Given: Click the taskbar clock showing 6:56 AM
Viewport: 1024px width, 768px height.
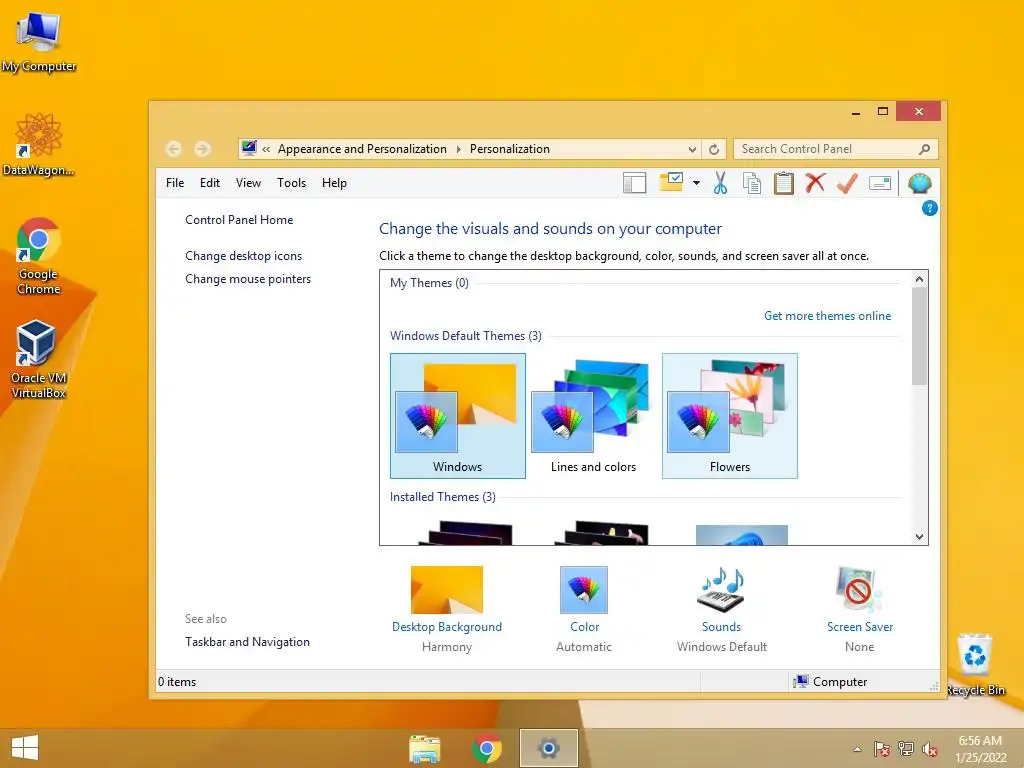Looking at the screenshot, I should coord(980,749).
